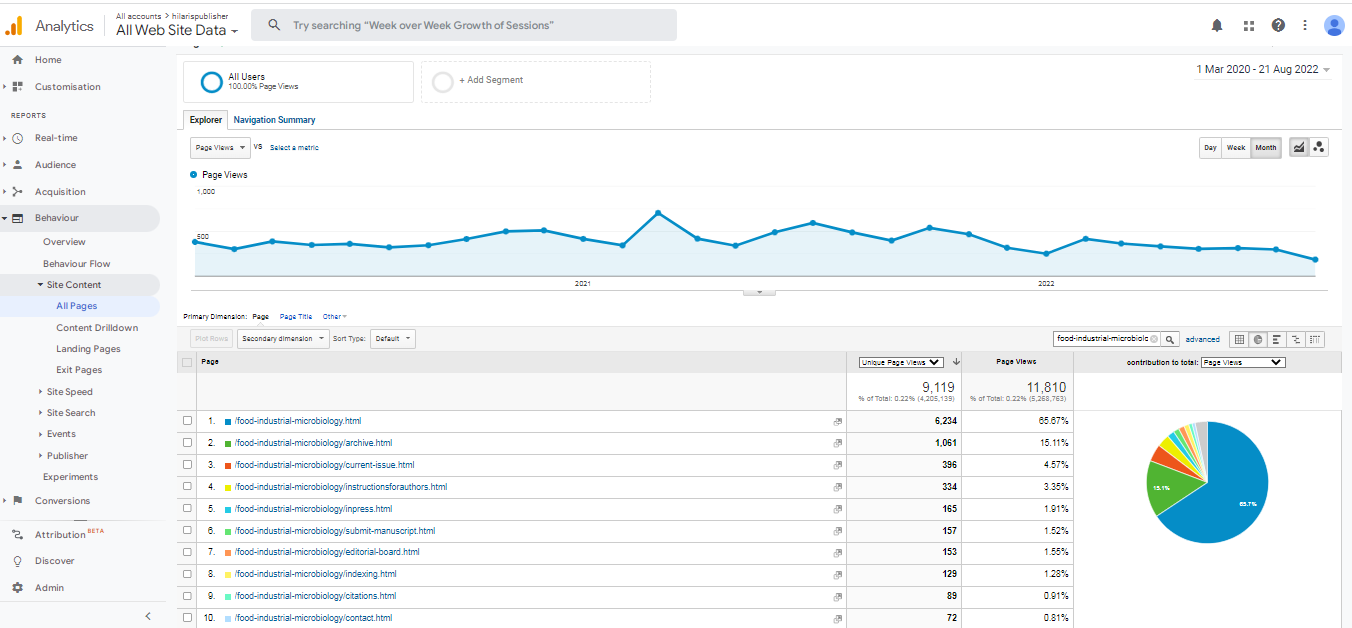Open the Google apps grid
1352x628 pixels.
(x=1248, y=25)
